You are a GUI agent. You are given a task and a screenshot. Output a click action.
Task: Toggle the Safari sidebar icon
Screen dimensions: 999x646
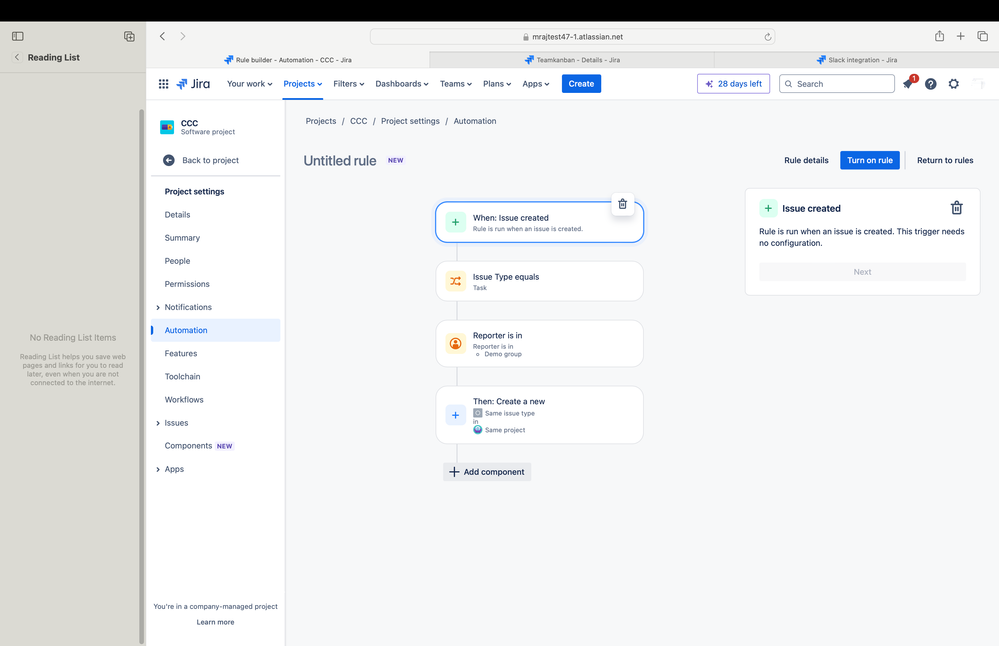[x=18, y=36]
